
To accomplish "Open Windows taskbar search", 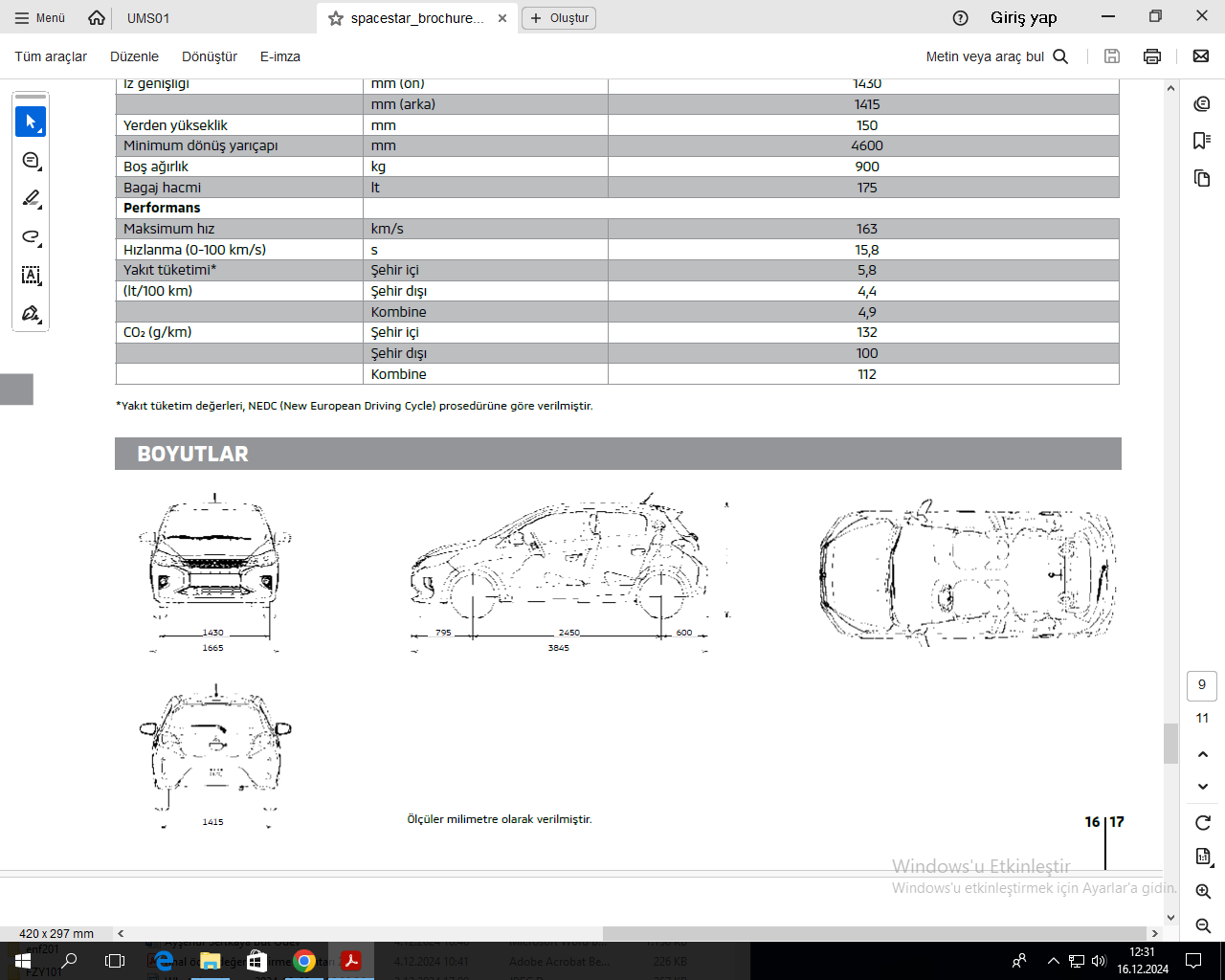I will coord(69,961).
